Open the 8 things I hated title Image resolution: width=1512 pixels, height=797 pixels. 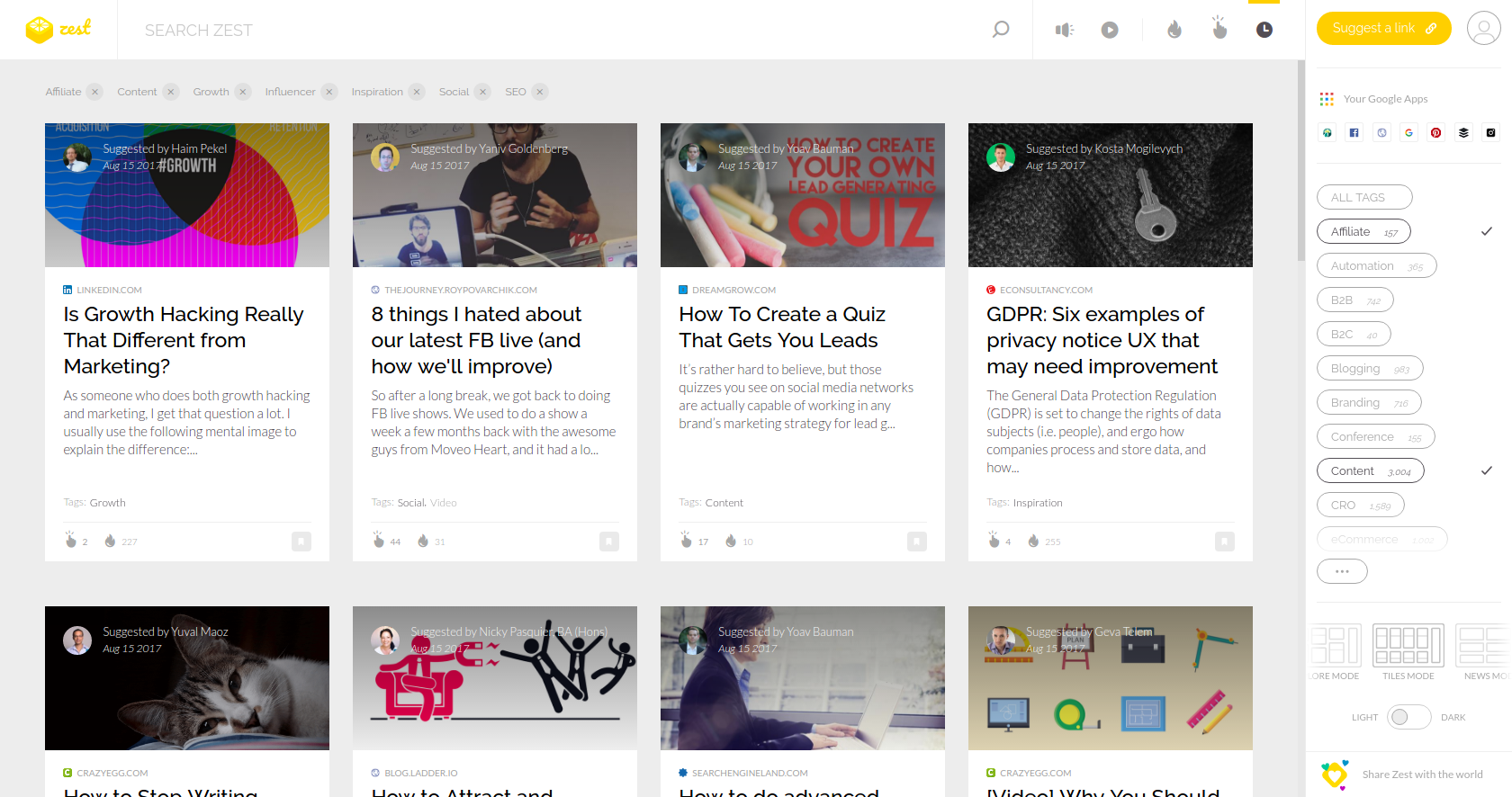[x=476, y=340]
